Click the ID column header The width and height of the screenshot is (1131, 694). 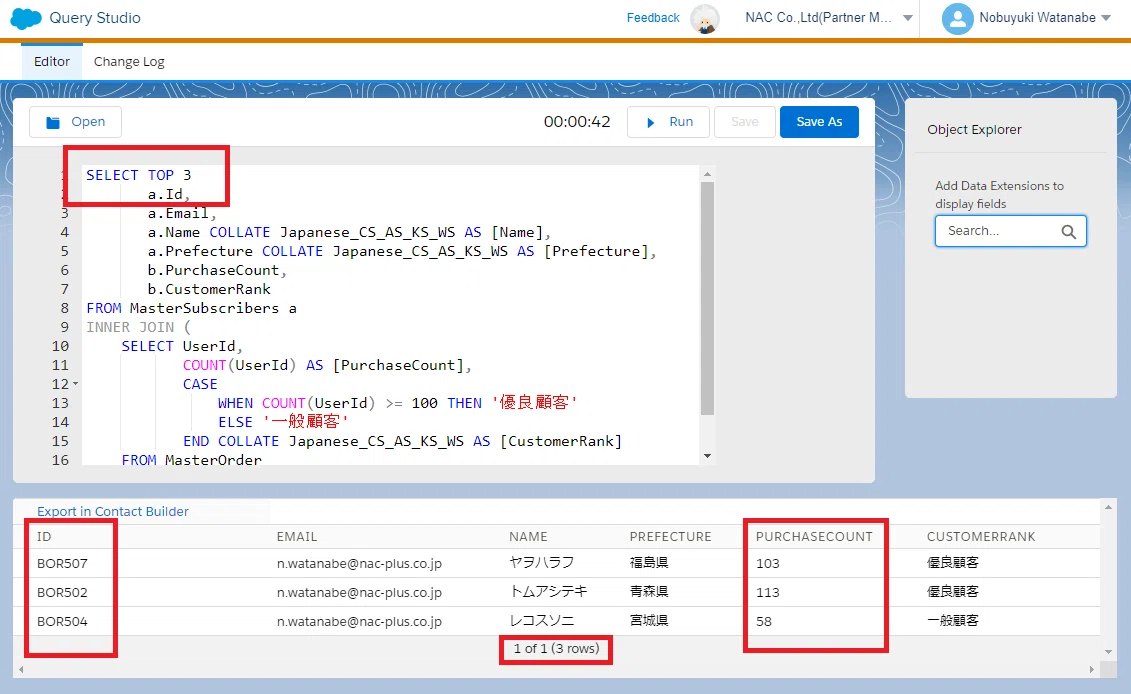(x=44, y=537)
